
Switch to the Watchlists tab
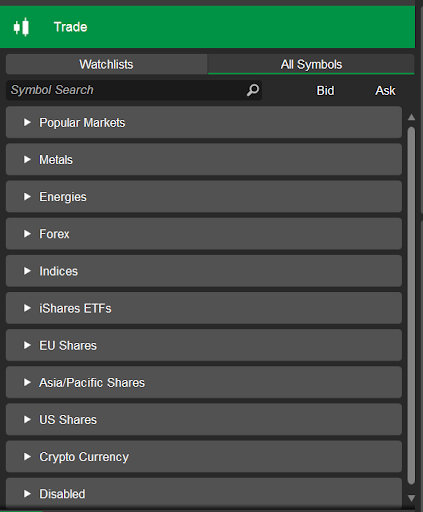[106, 64]
